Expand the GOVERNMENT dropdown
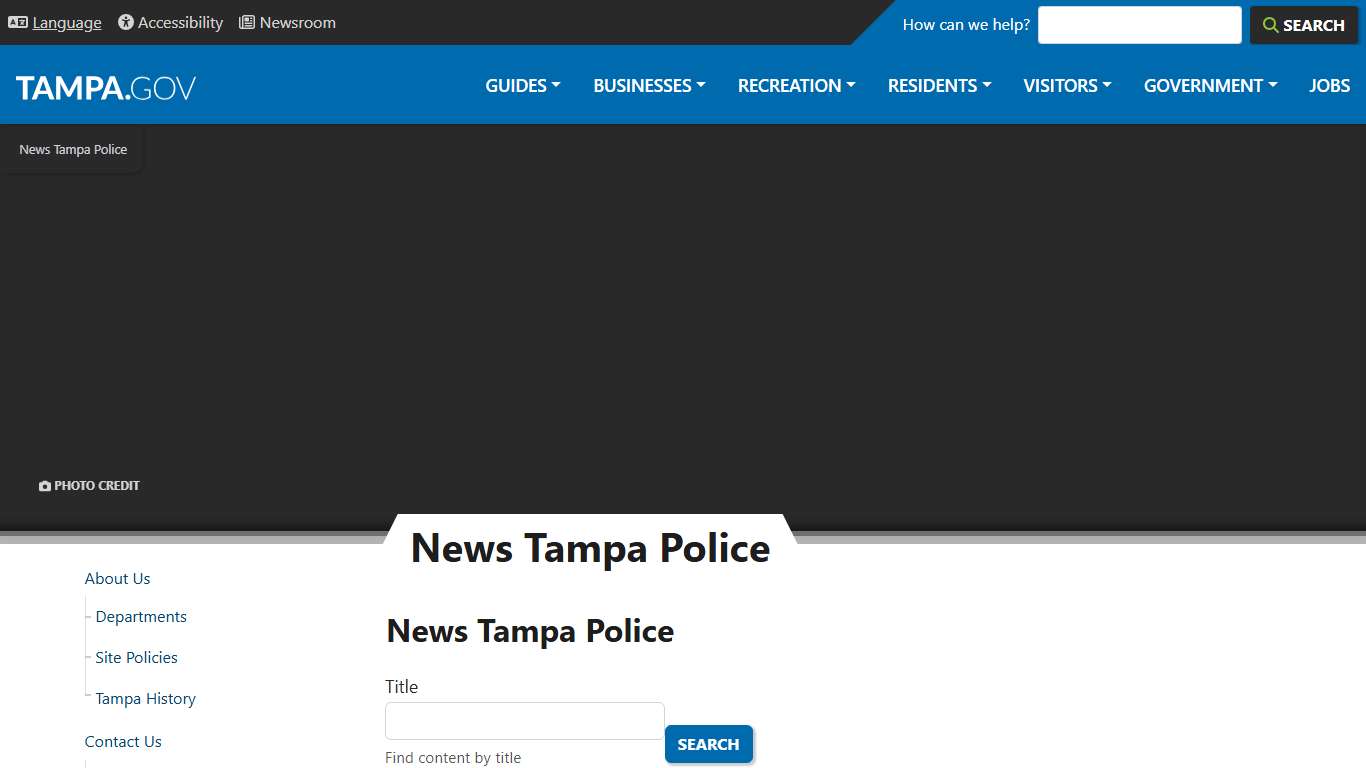This screenshot has height=768, width=1366. coord(1209,85)
